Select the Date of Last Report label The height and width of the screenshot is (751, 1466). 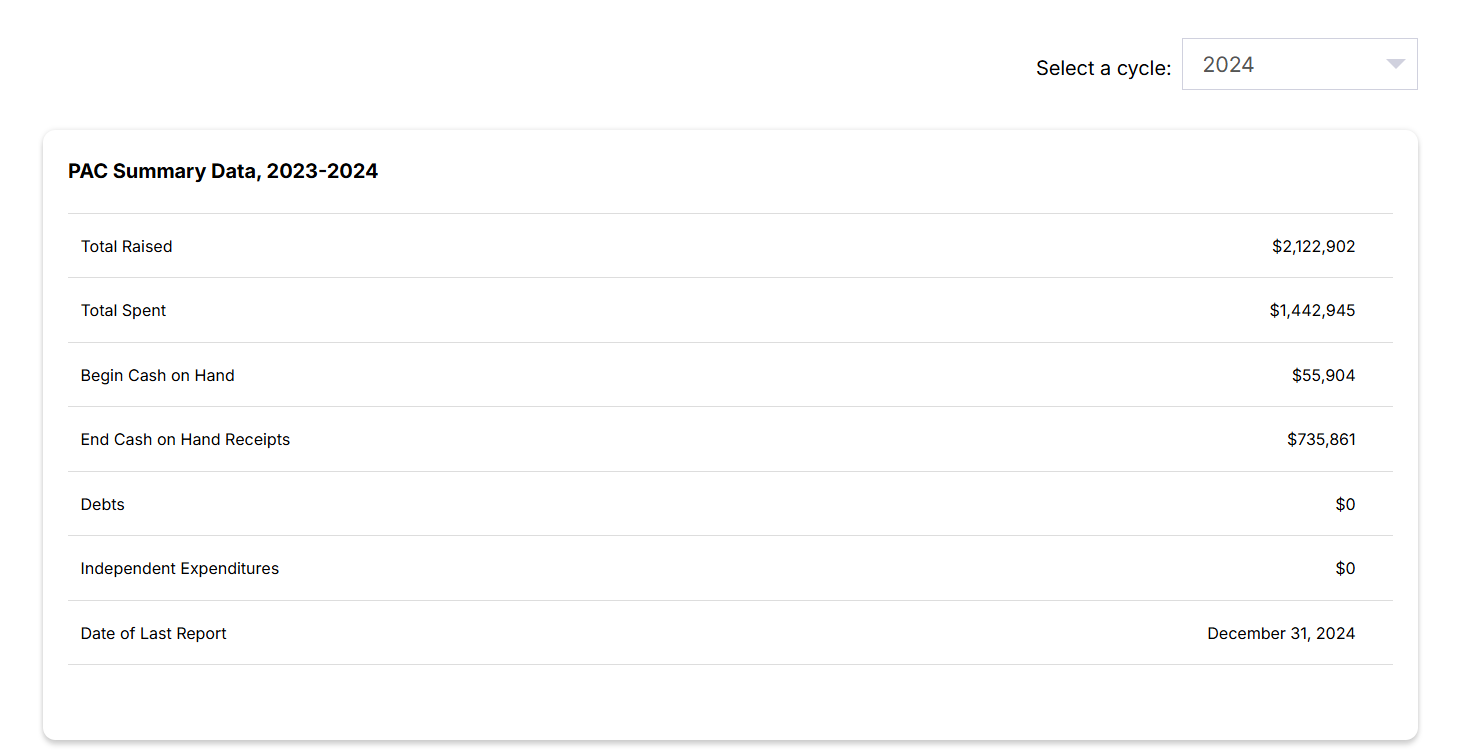154,633
